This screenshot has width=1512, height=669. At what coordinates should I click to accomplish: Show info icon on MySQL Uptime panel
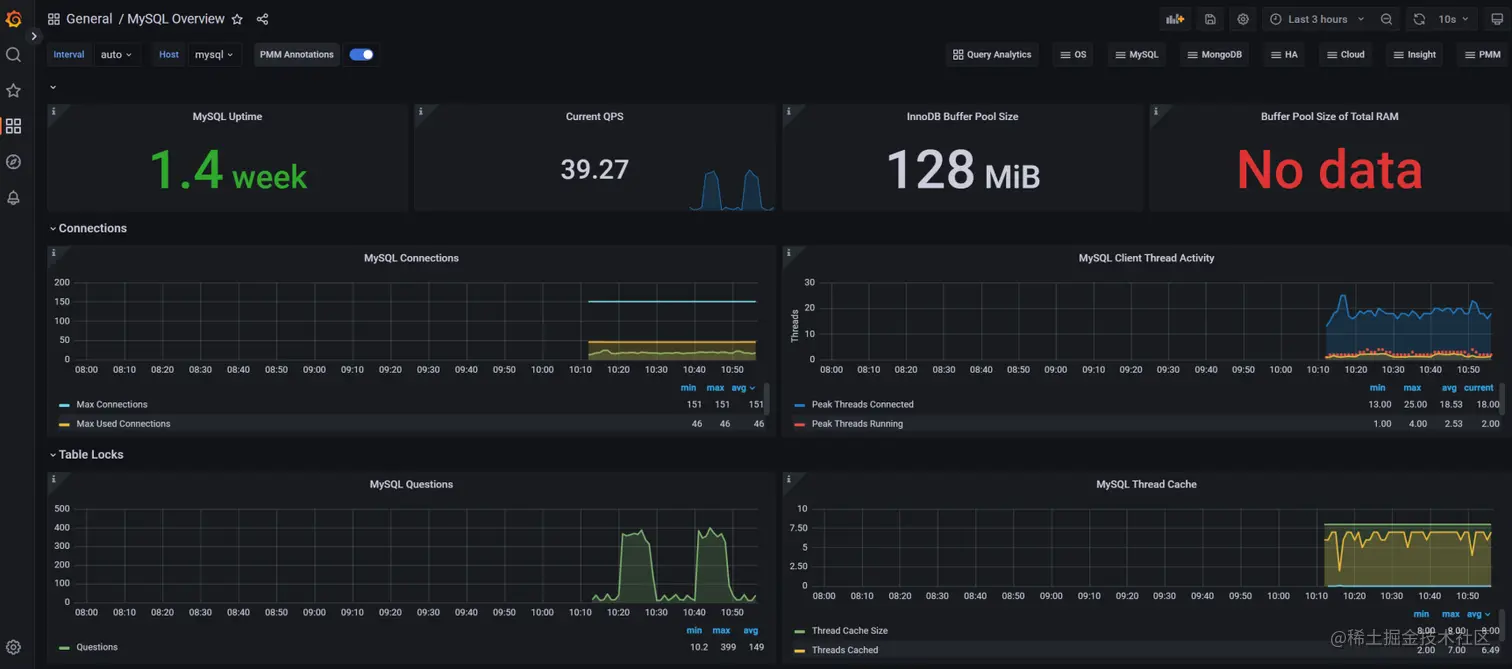[x=53, y=111]
